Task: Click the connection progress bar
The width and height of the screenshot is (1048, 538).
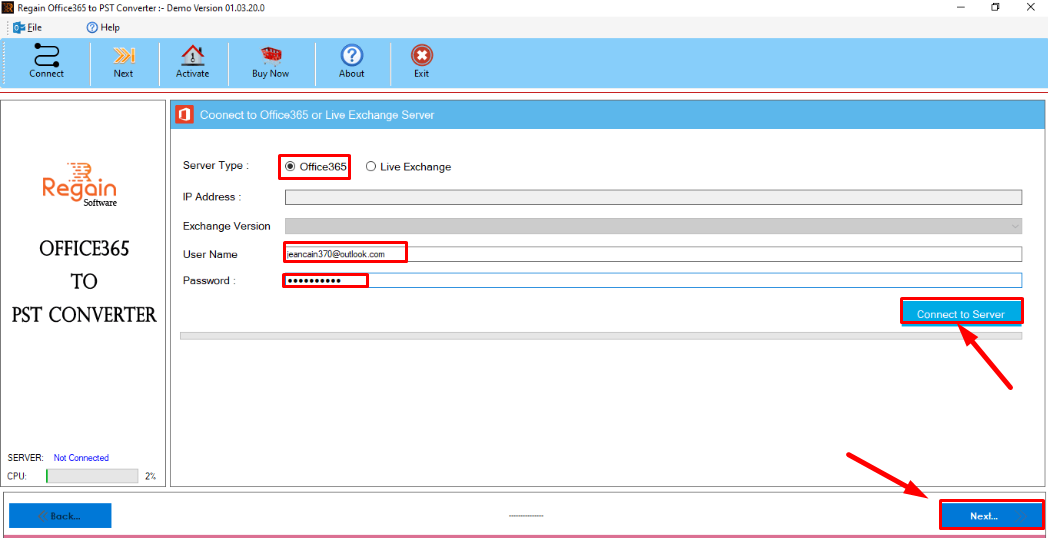Action: click(601, 335)
